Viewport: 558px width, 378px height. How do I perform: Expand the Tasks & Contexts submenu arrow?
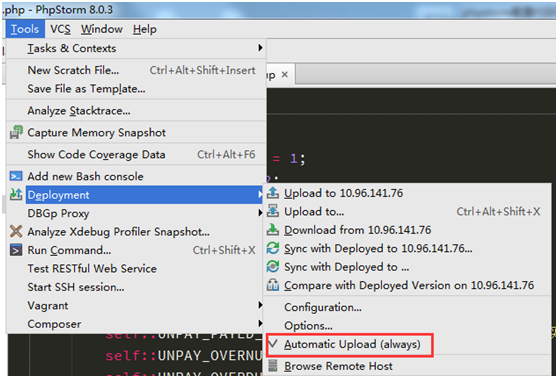[x=260, y=48]
